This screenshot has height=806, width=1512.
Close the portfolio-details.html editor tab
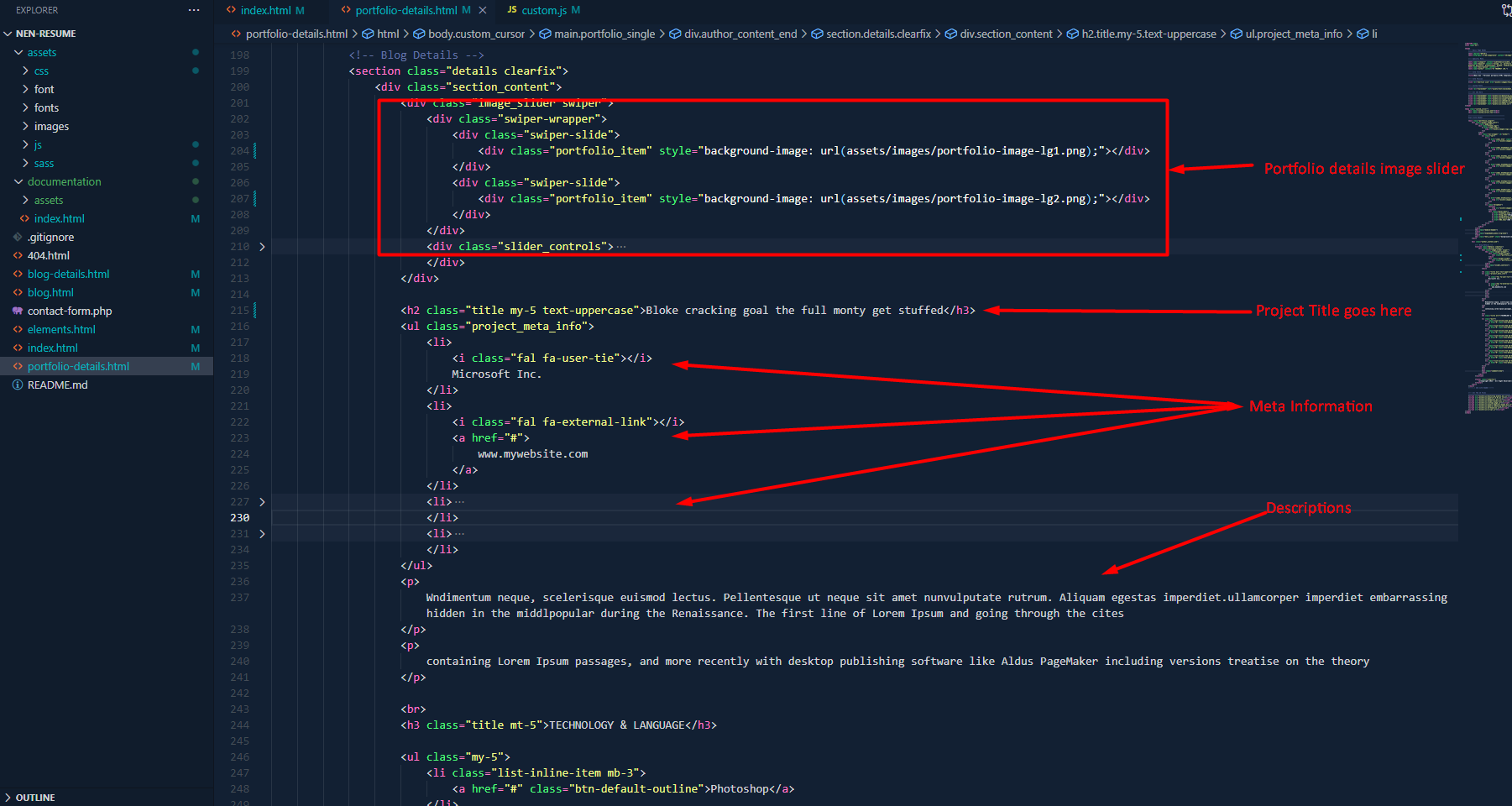point(483,10)
